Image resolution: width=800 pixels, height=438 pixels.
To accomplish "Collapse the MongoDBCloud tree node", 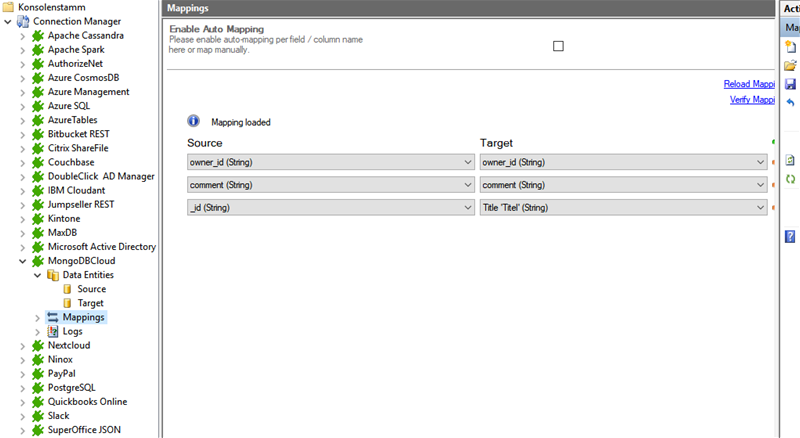I will 24,261.
